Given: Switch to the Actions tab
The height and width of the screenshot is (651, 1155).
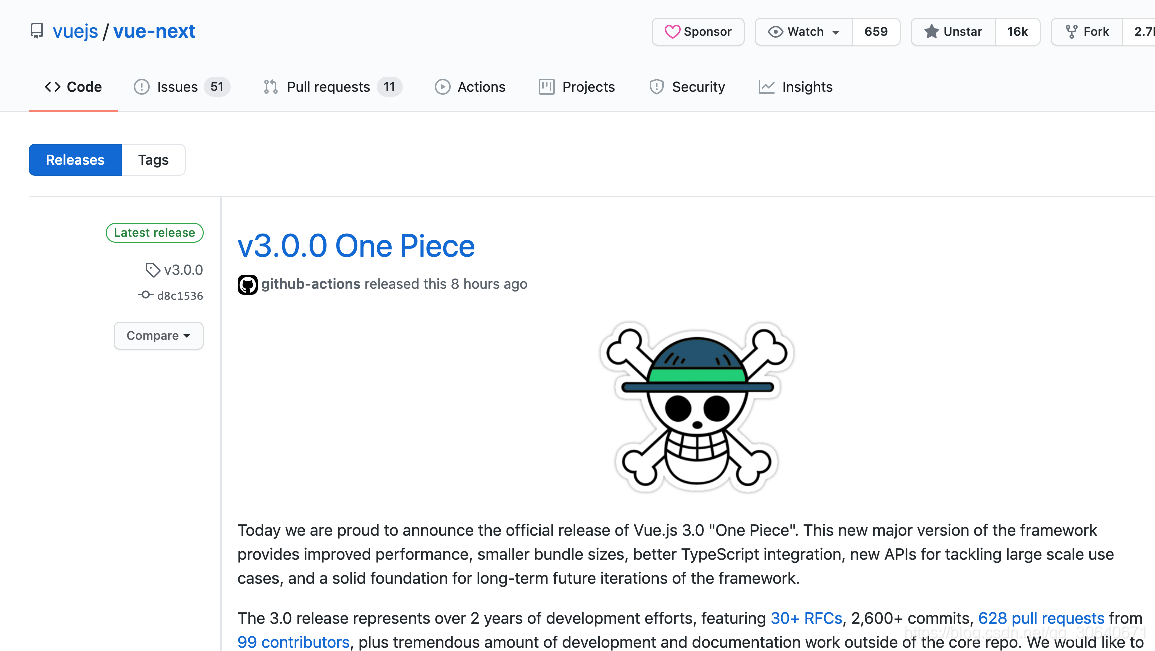Looking at the screenshot, I should pos(470,87).
